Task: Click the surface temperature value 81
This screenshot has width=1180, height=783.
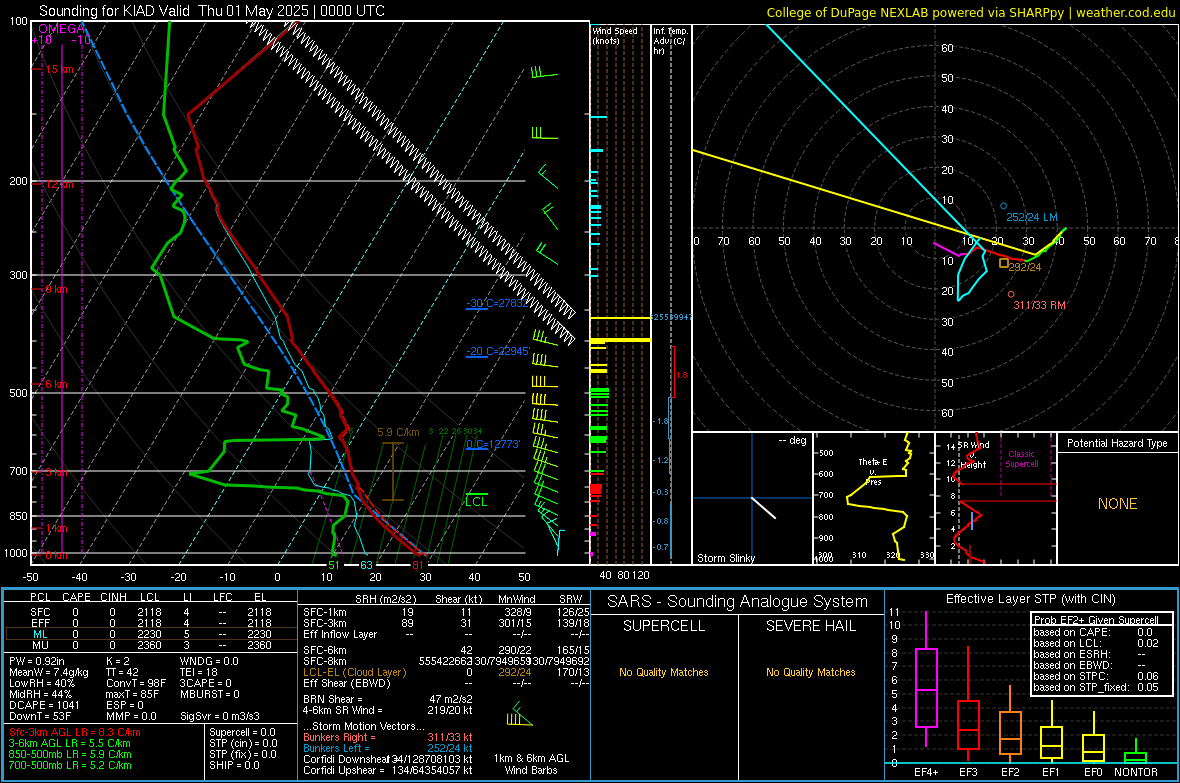Action: 418,565
